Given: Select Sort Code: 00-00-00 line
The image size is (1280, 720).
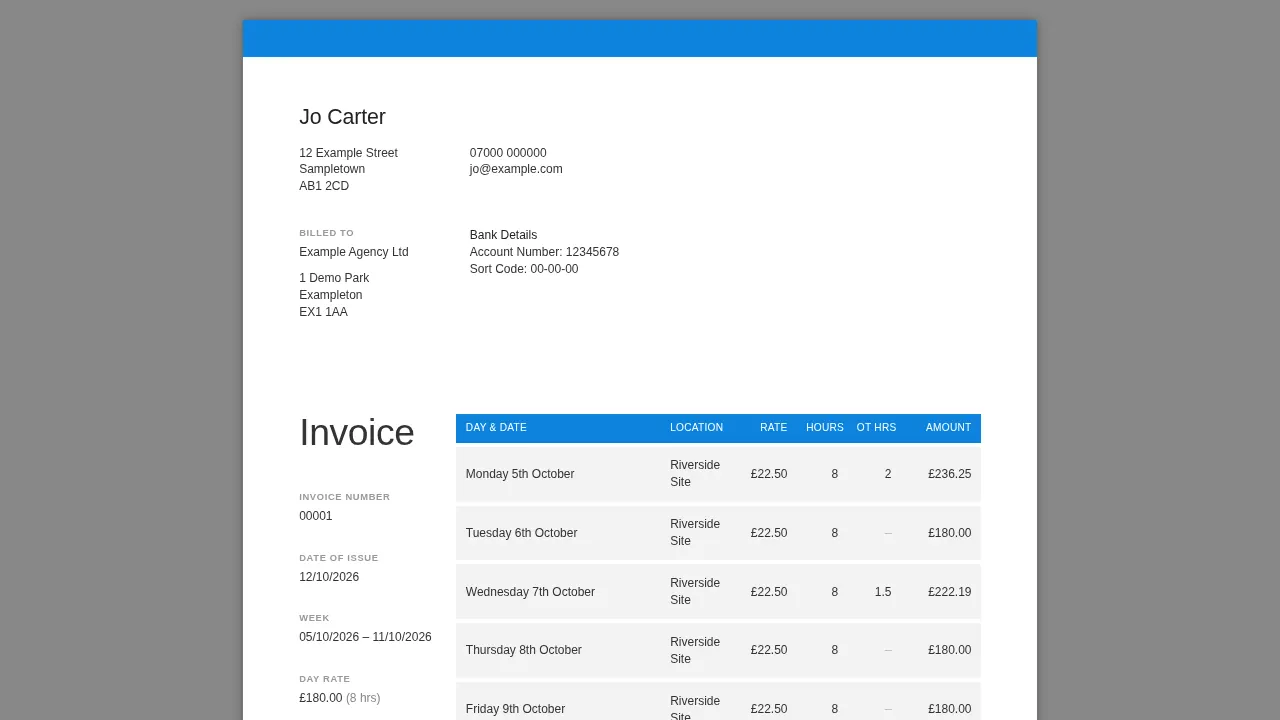Looking at the screenshot, I should coord(524,269).
